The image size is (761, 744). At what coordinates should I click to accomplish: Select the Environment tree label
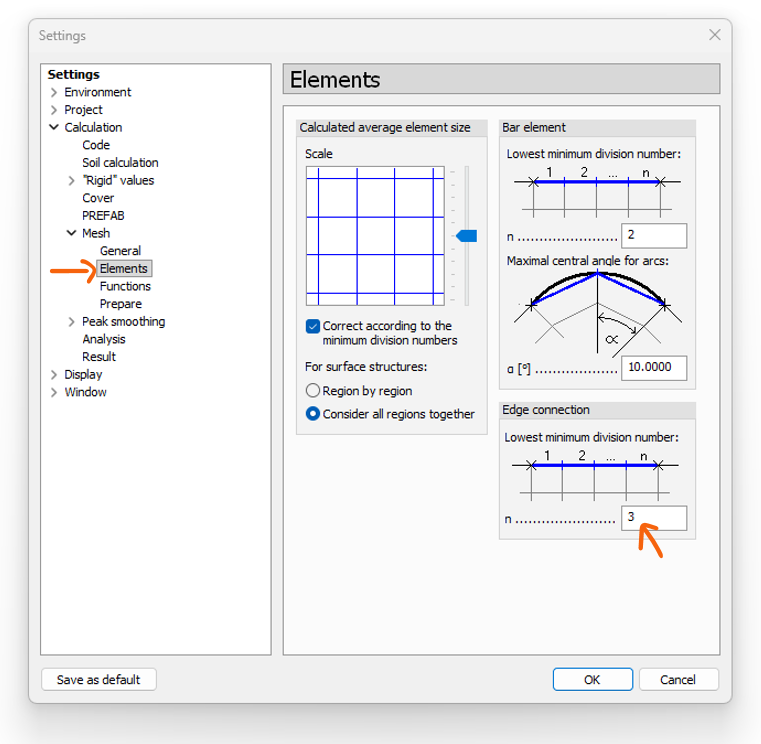click(x=98, y=92)
